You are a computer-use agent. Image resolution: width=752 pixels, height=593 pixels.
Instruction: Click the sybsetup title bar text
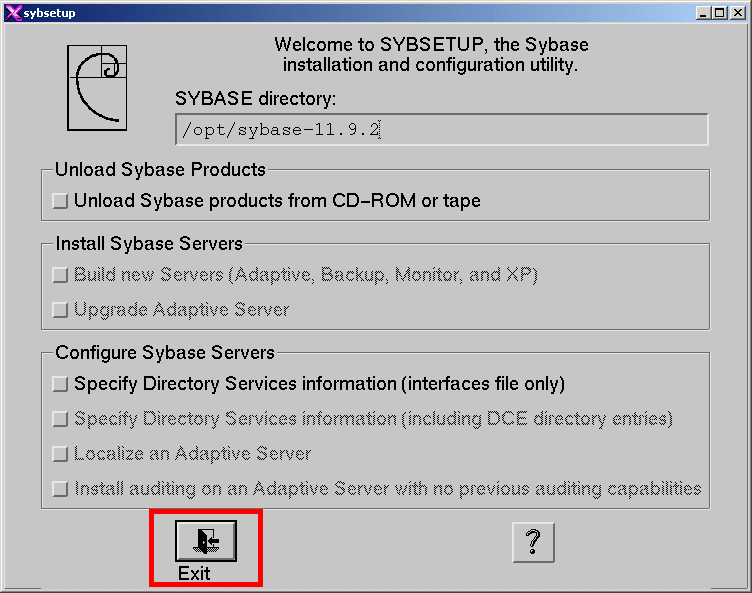coord(49,13)
